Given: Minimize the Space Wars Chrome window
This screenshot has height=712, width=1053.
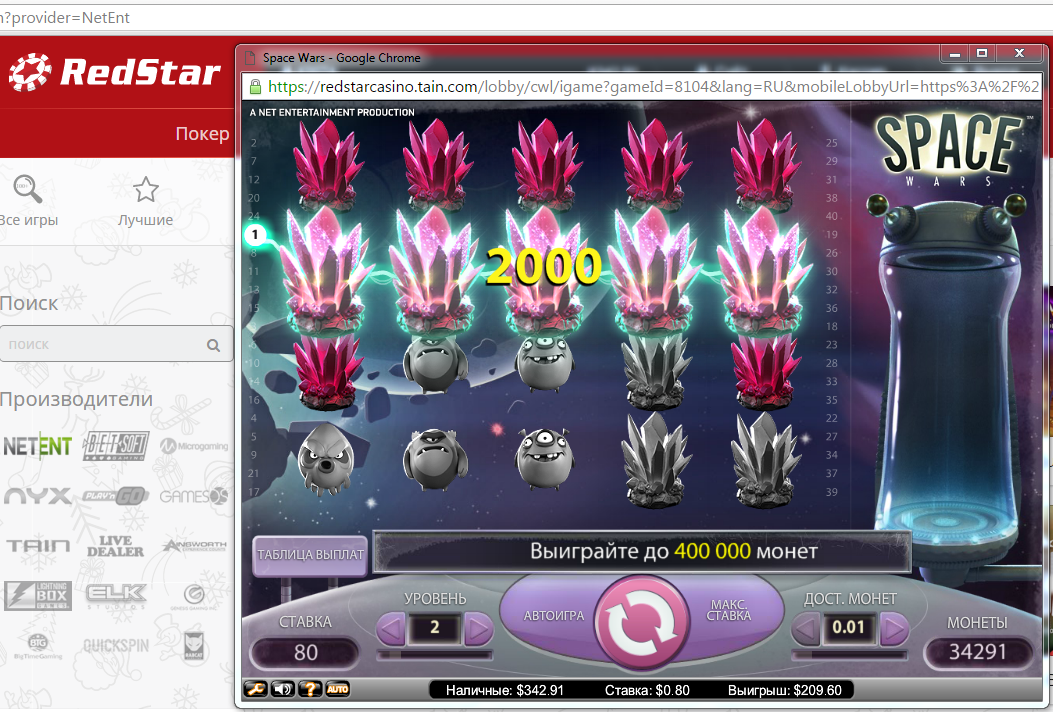Looking at the screenshot, I should click(954, 53).
